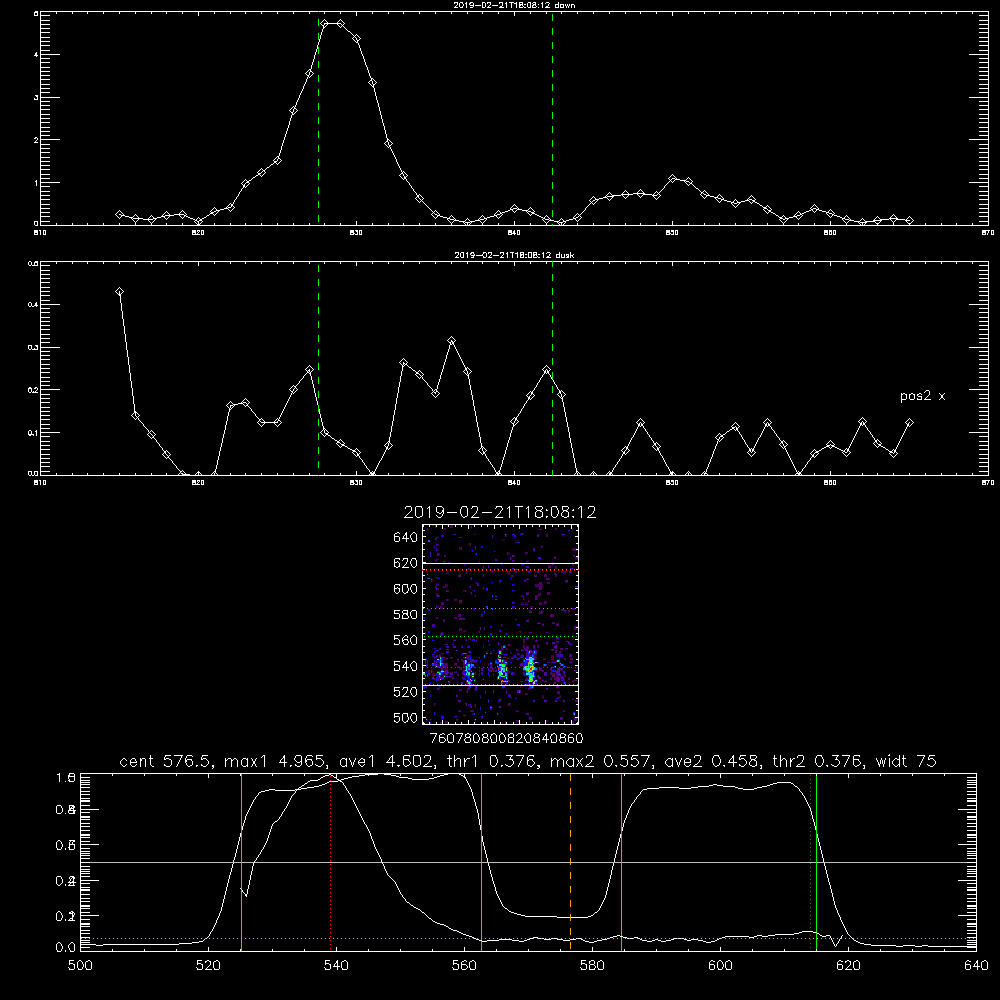The width and height of the screenshot is (1000, 1000).
Task: Click spectral image y-axis label 580
Action: [405, 615]
